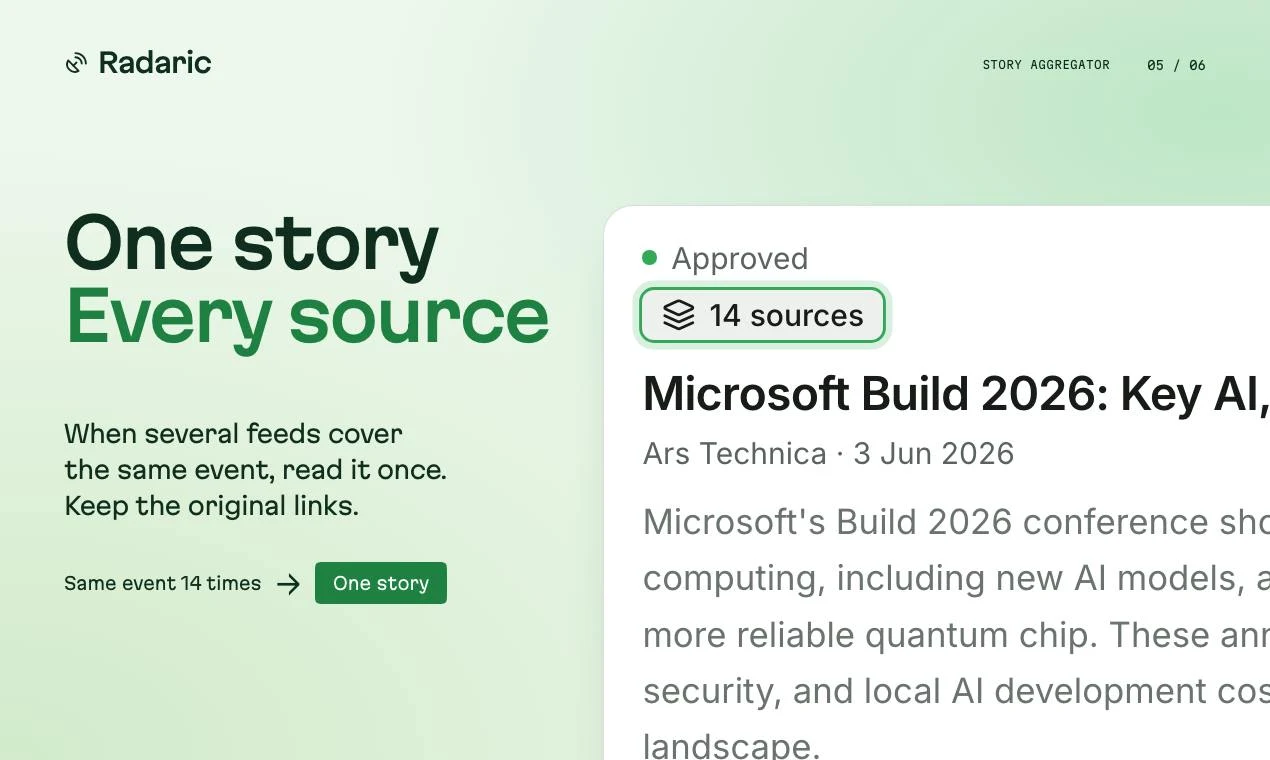Click the stacked layers icon in sources badge
1270x760 pixels.
coord(678,315)
